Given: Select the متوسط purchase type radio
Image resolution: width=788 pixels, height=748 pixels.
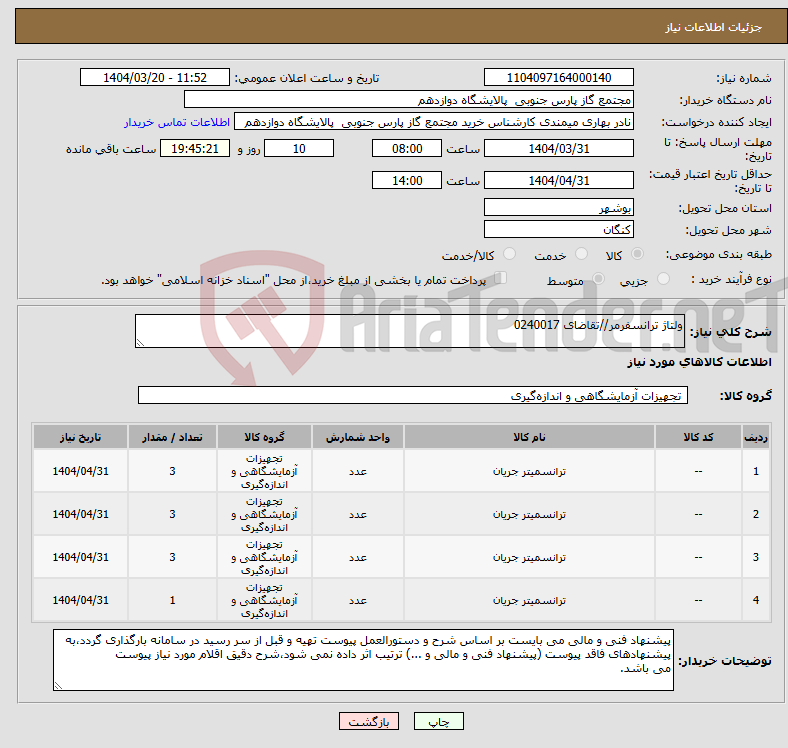Looking at the screenshot, I should (x=599, y=278).
